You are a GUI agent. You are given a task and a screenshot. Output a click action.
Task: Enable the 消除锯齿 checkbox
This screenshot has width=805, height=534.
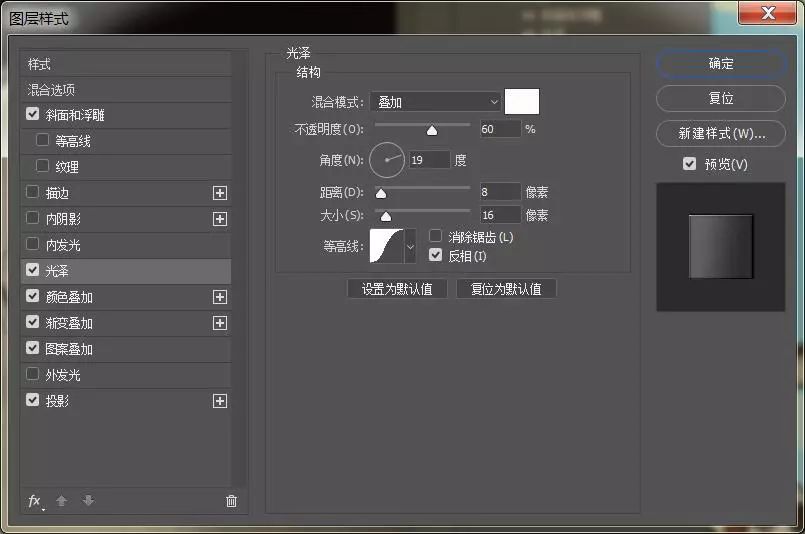[x=436, y=237]
